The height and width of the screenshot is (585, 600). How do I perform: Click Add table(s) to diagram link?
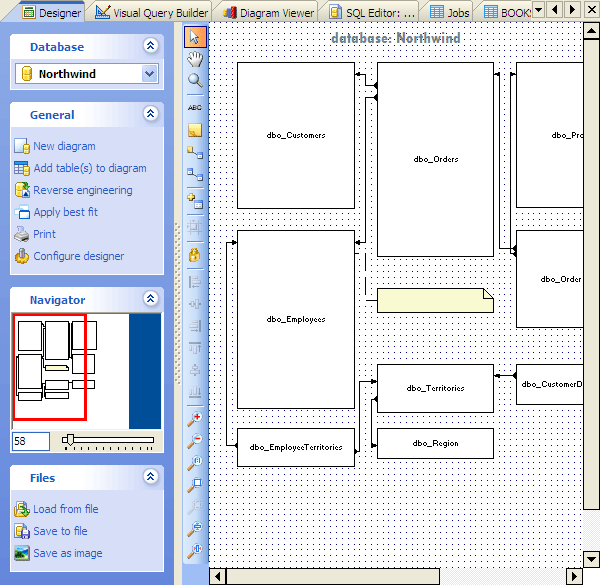pyautogui.click(x=90, y=168)
